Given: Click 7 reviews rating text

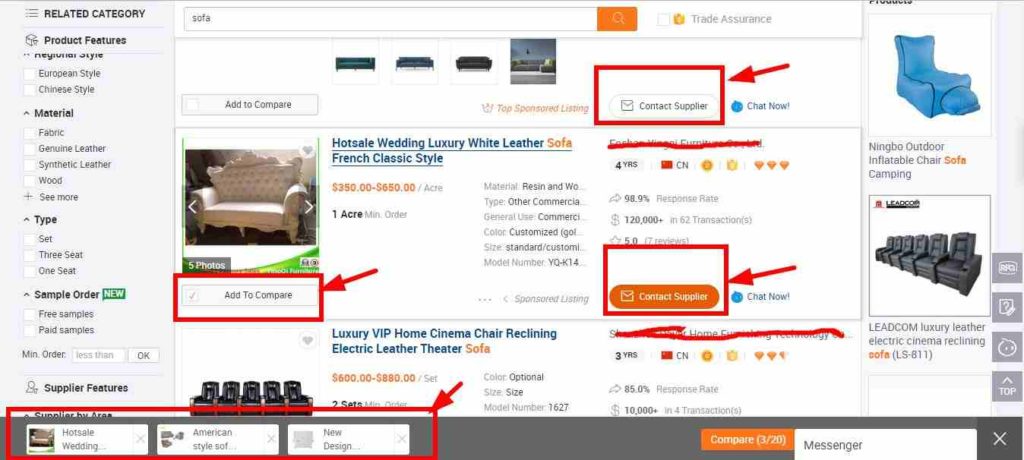Looking at the screenshot, I should (x=666, y=241).
